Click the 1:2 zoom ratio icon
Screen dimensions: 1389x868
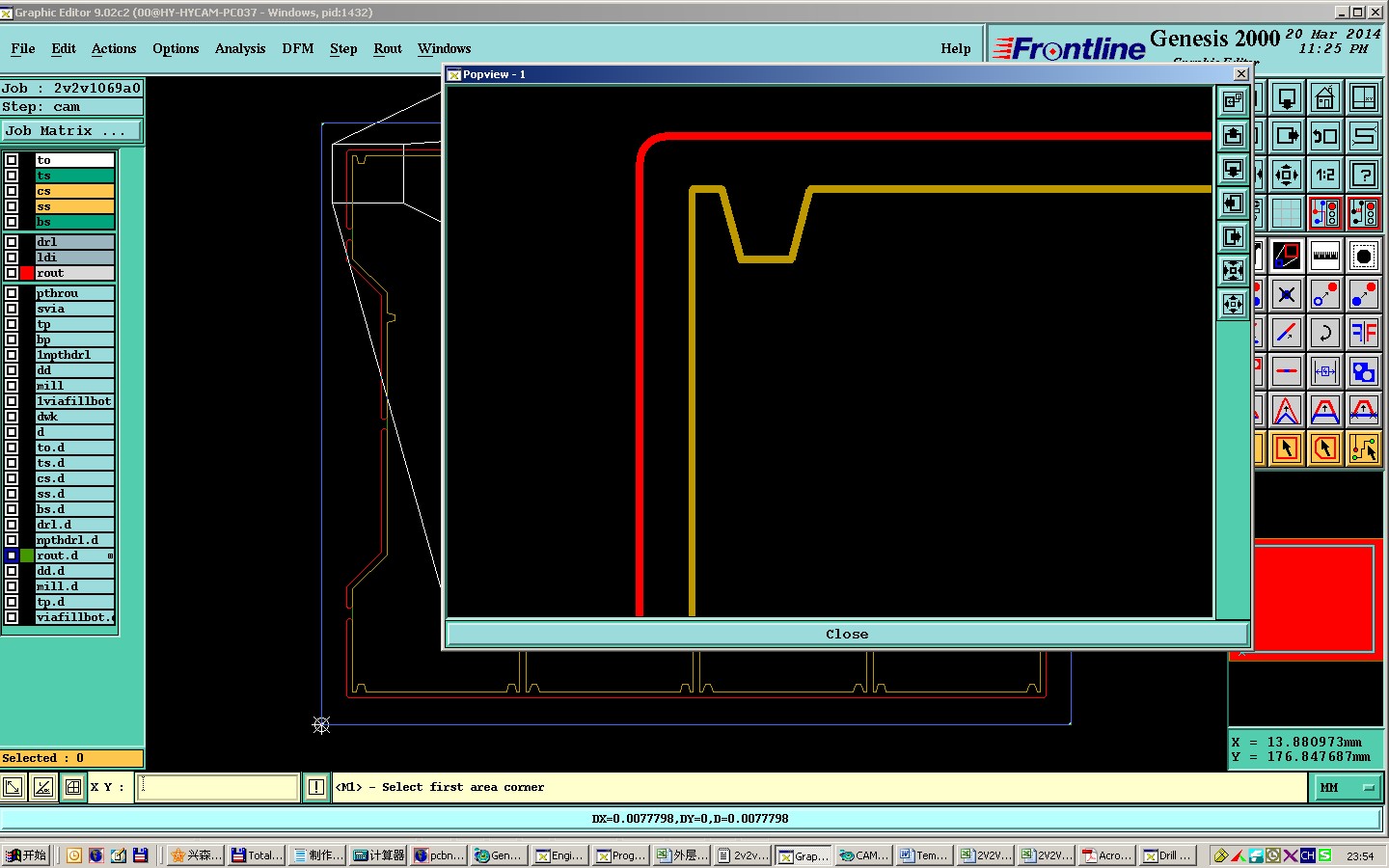[1325, 175]
